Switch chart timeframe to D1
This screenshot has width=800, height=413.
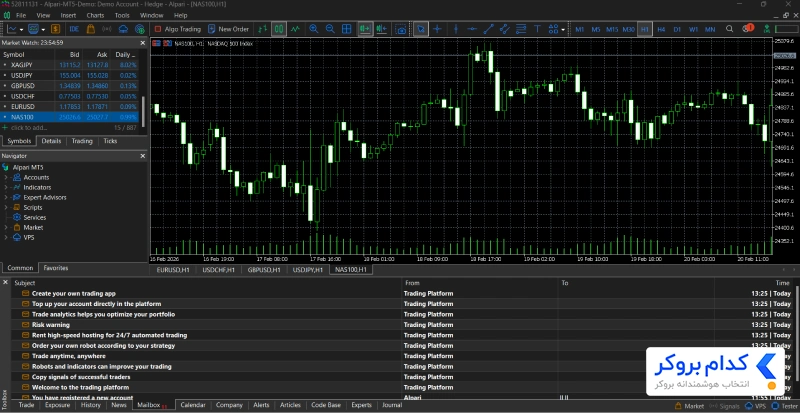point(677,30)
